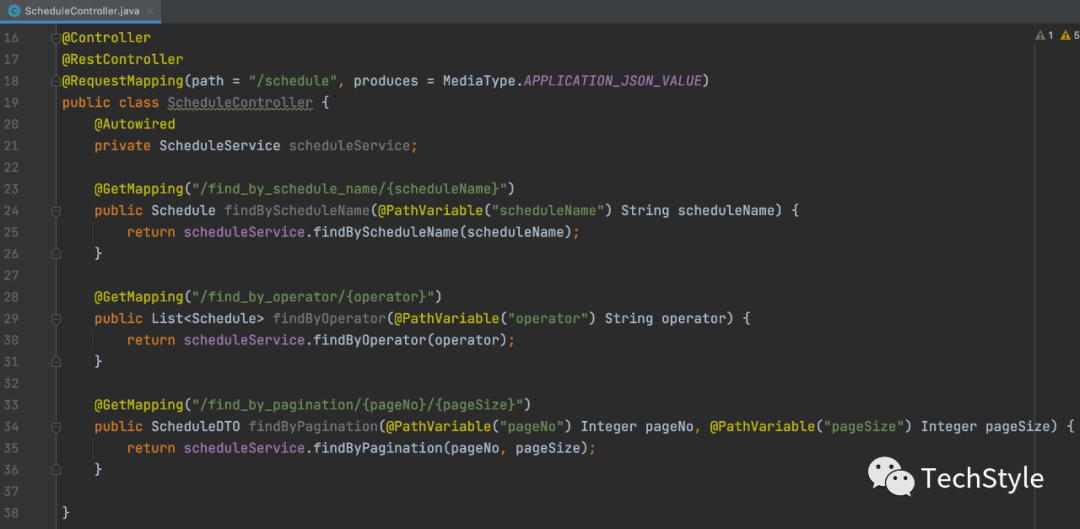Click the List<Schedule> return type
1080x529 pixels.
click(x=208, y=318)
